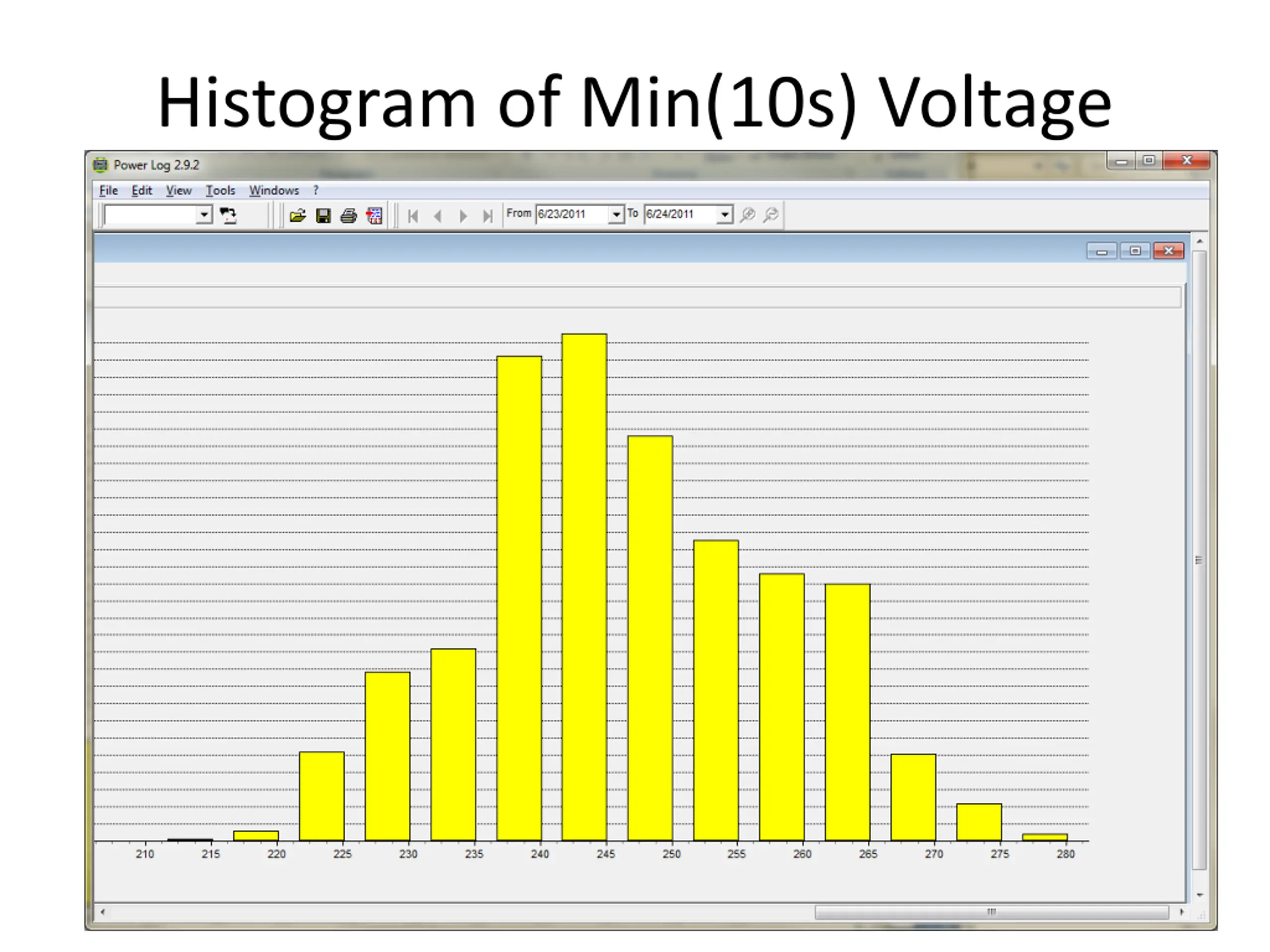Minimize the inner chart window
Viewport: 1270px width, 952px height.
tap(1102, 251)
